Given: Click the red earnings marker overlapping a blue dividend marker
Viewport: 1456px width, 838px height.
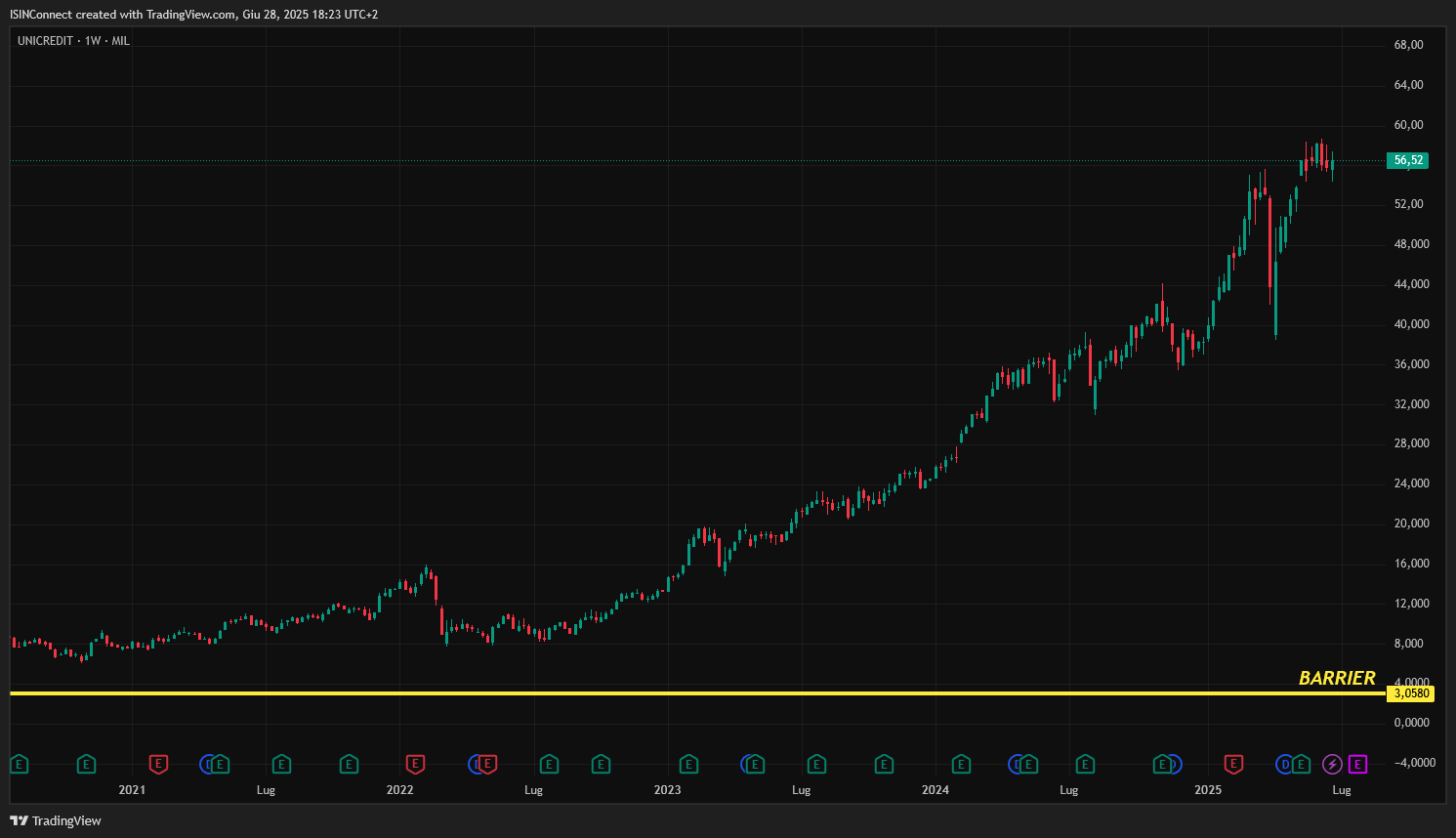Looking at the screenshot, I should (x=487, y=765).
